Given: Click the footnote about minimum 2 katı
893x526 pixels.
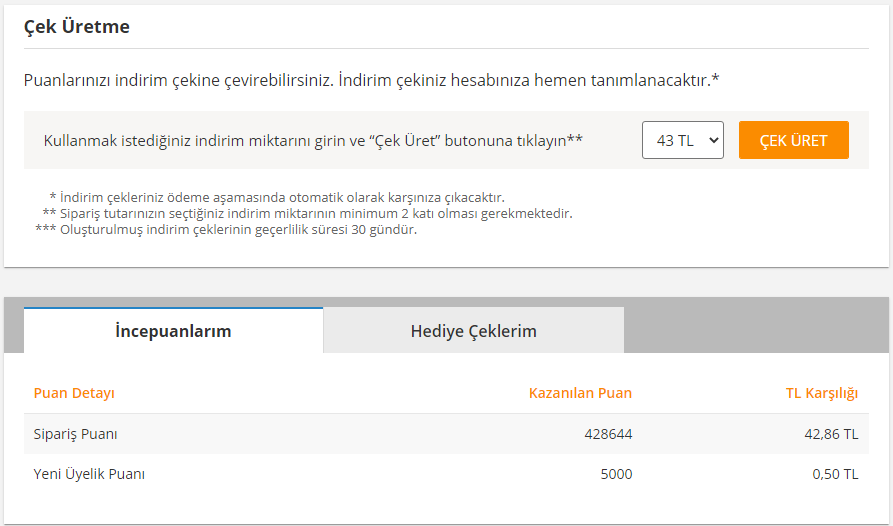Looking at the screenshot, I should pos(307,213).
